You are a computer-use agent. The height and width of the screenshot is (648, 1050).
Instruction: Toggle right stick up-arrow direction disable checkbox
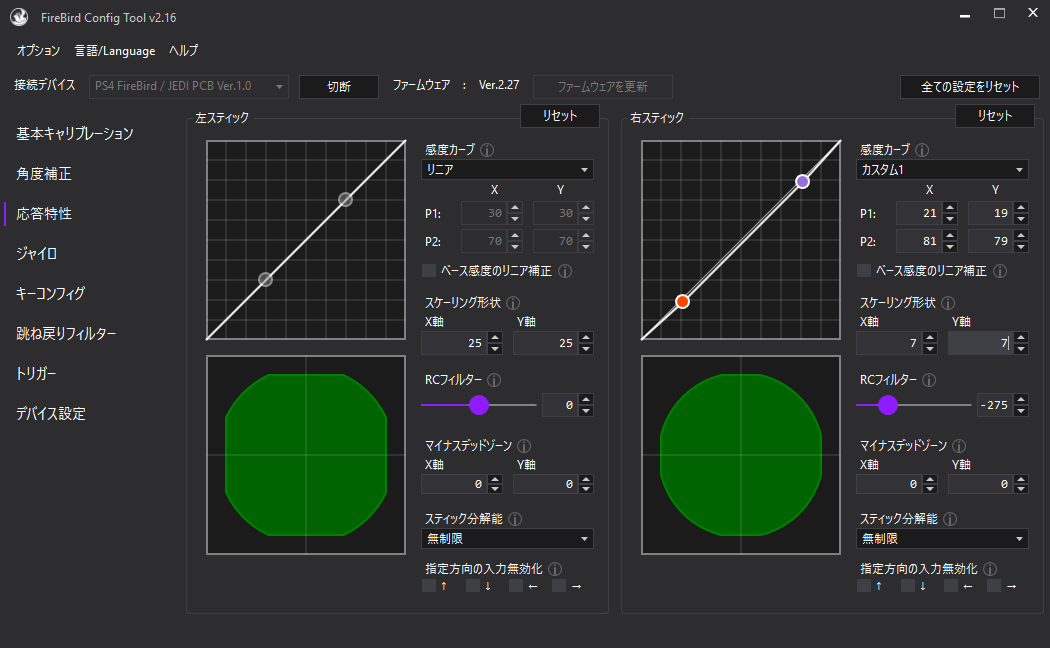point(864,586)
